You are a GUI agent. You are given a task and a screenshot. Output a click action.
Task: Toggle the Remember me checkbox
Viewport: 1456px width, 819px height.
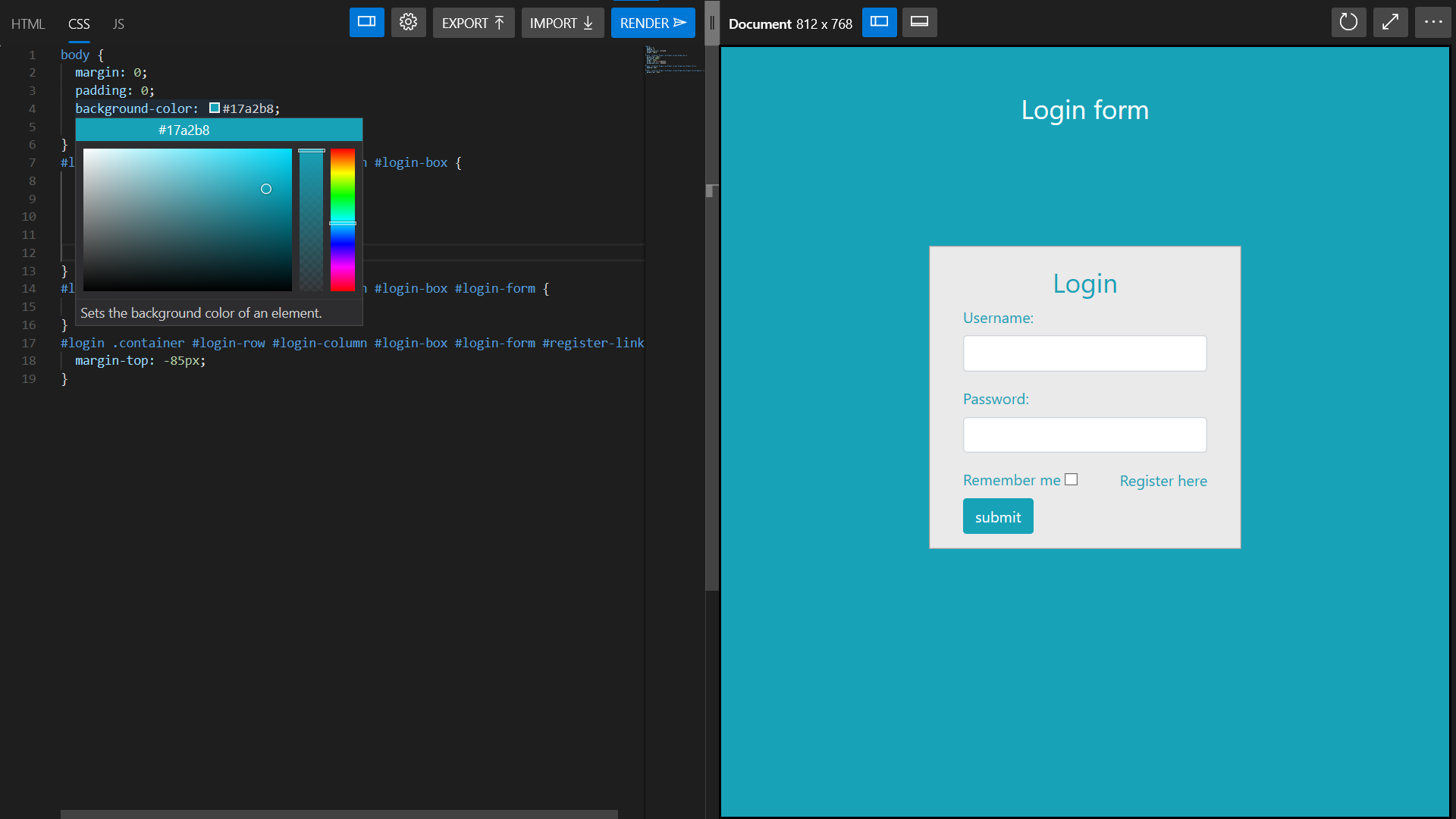[1071, 479]
